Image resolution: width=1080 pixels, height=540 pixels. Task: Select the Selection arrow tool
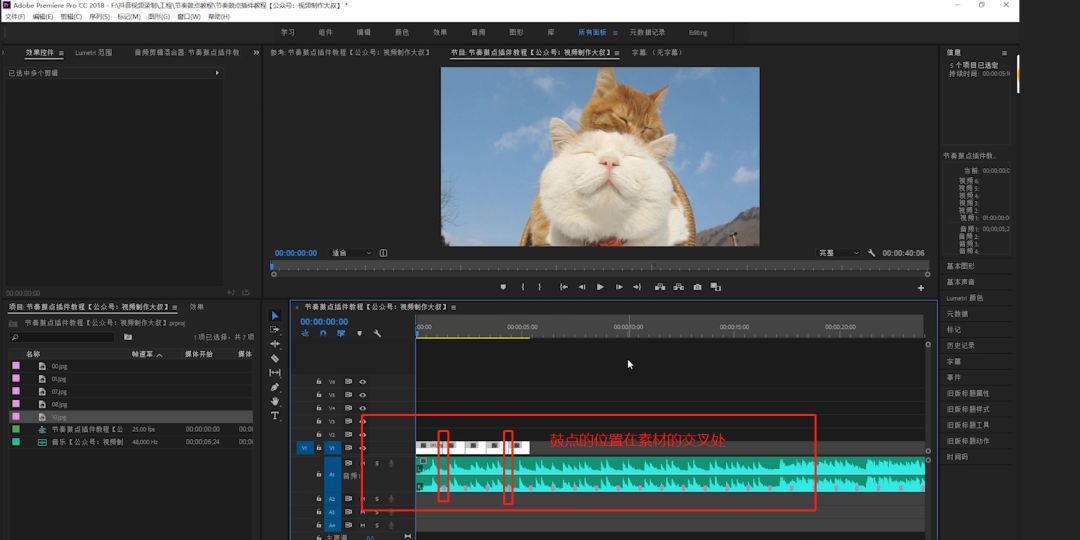pos(275,315)
